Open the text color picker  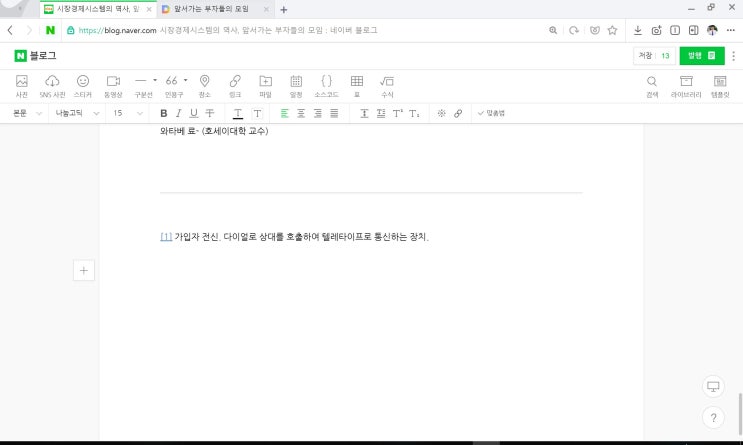pos(238,114)
